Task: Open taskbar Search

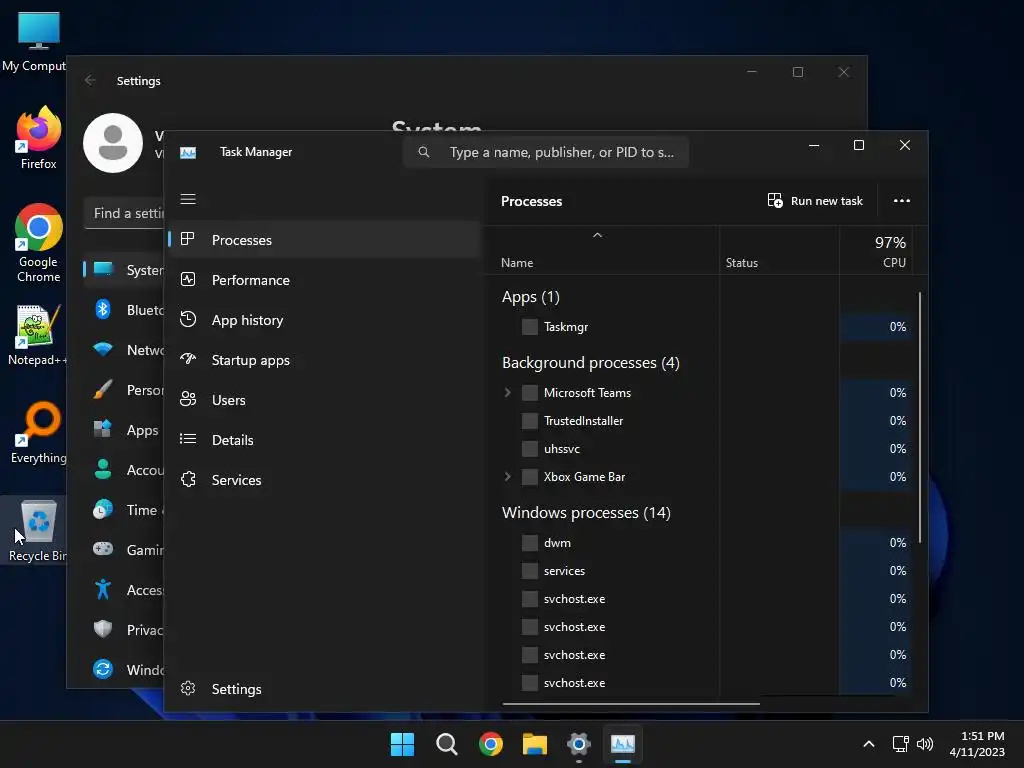Action: (x=447, y=744)
